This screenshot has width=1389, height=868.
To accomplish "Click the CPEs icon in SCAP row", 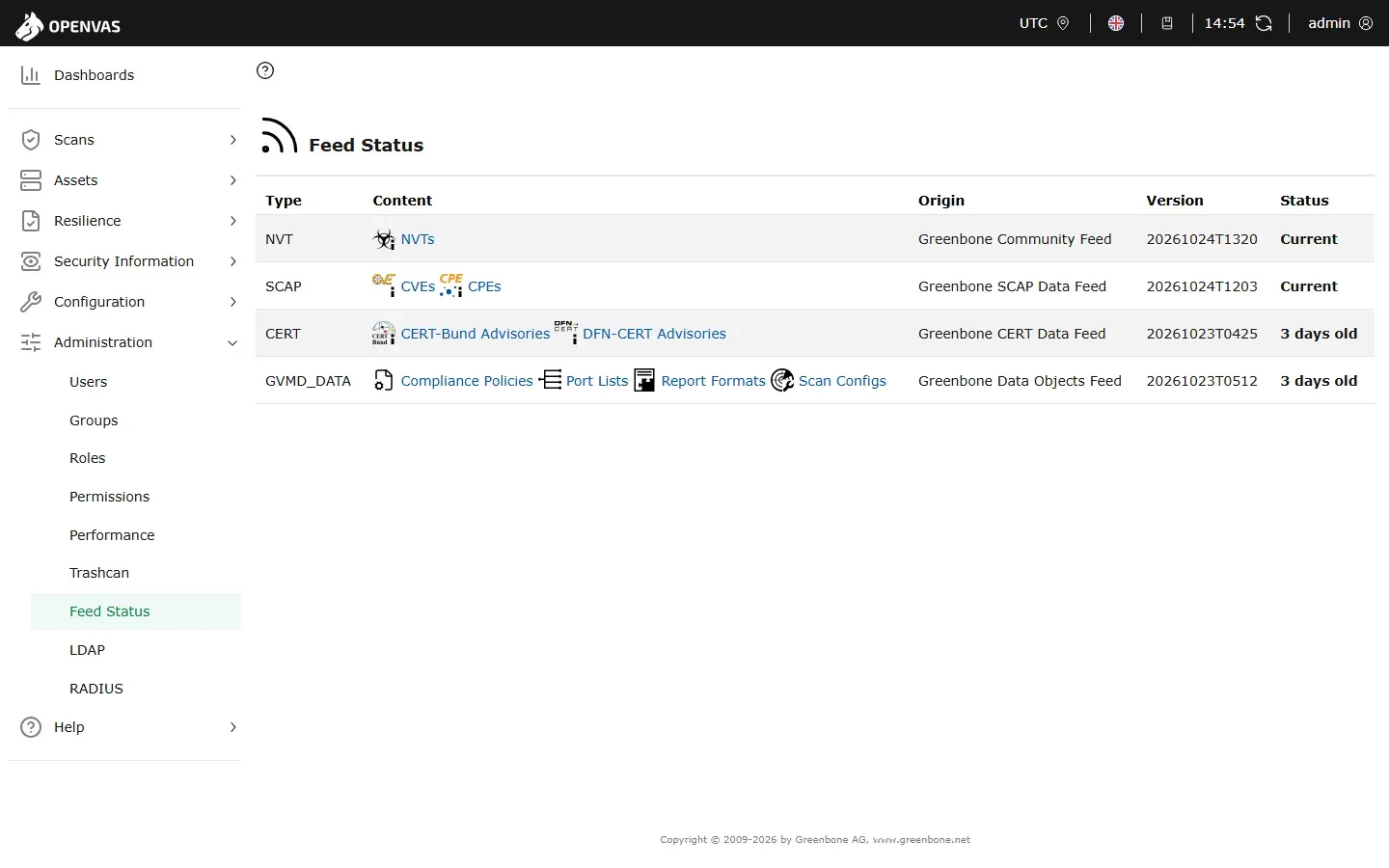I will (x=451, y=285).
